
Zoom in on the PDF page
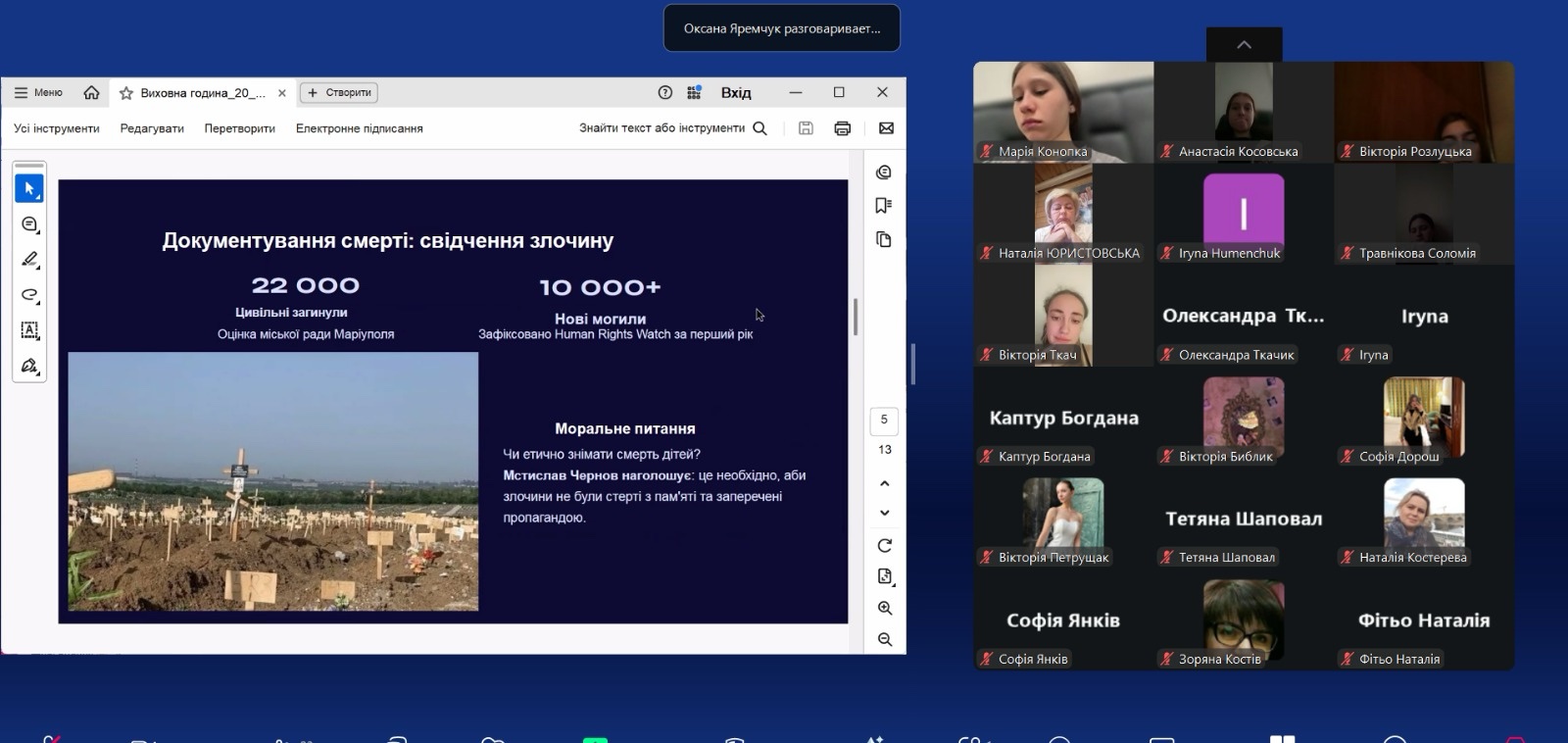click(884, 608)
